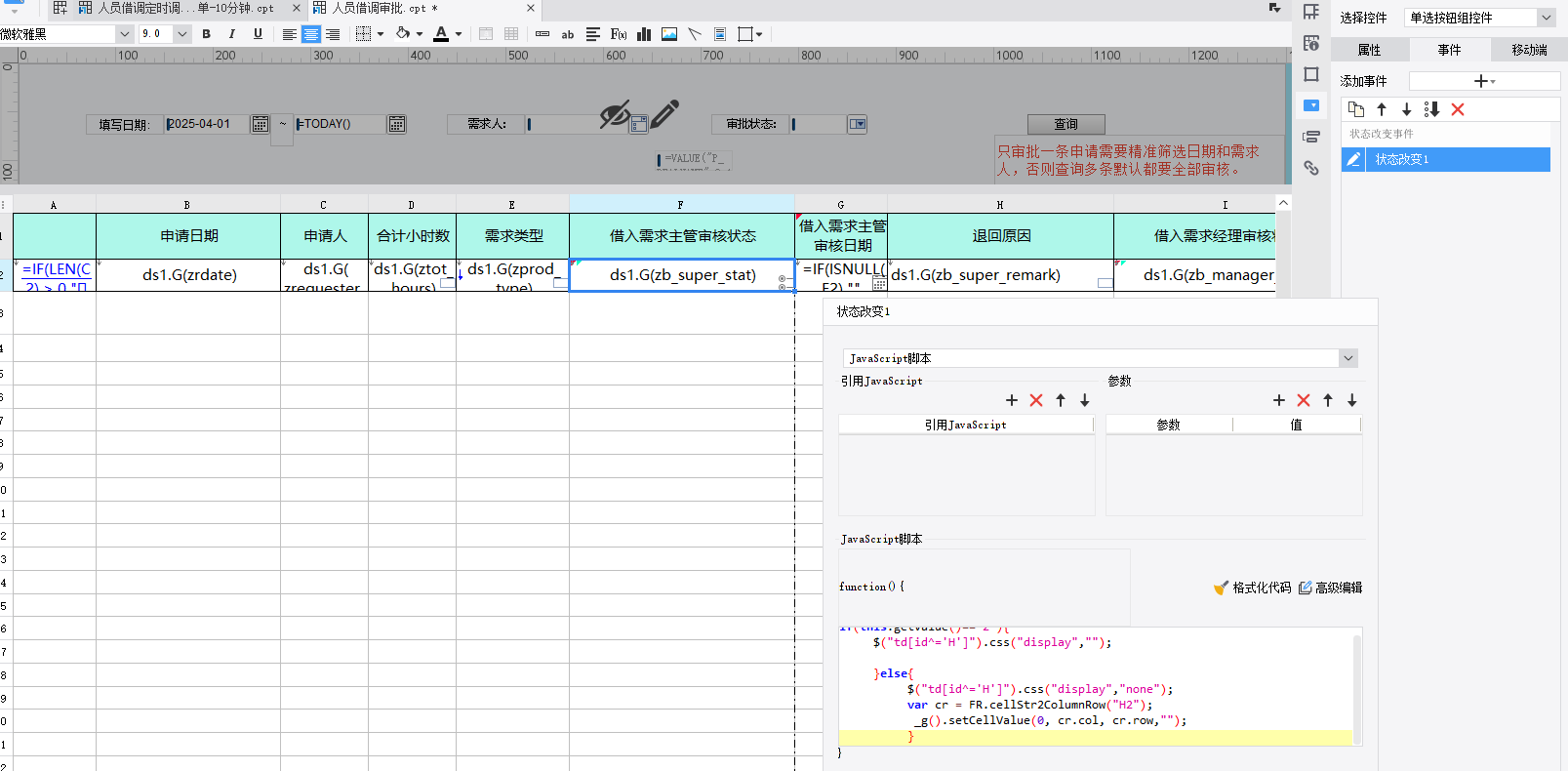The image size is (1568, 771).
Task: Open the TODAY() end date calendar picker
Action: point(396,124)
